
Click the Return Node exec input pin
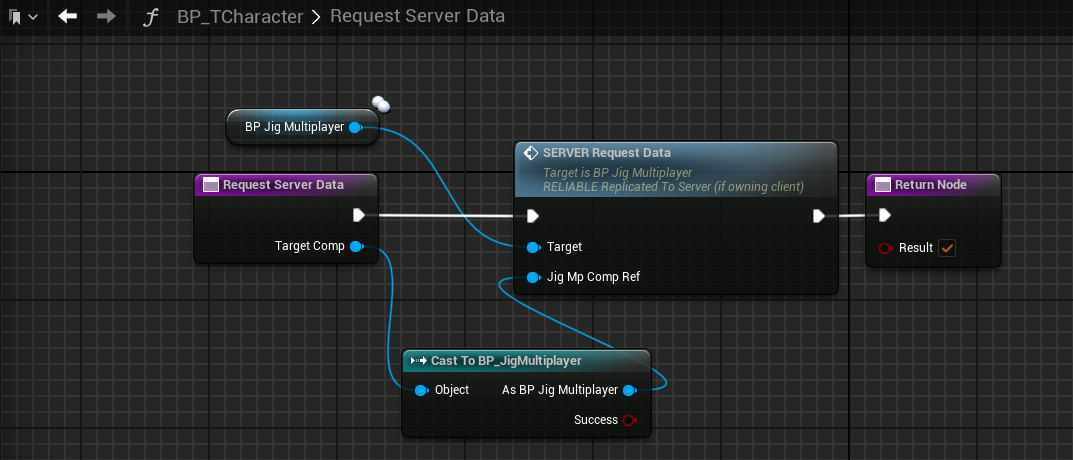point(884,216)
